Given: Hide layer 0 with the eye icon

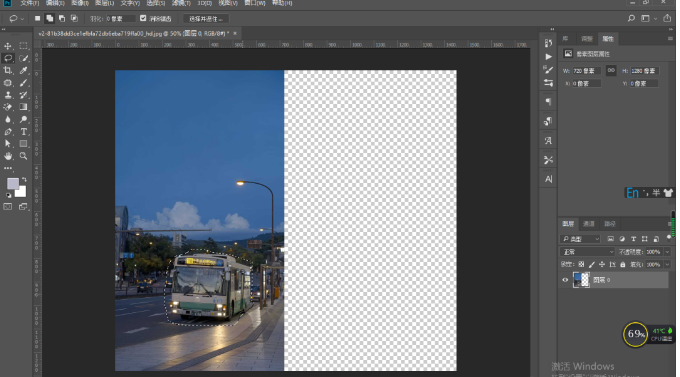Looking at the screenshot, I should 565,280.
